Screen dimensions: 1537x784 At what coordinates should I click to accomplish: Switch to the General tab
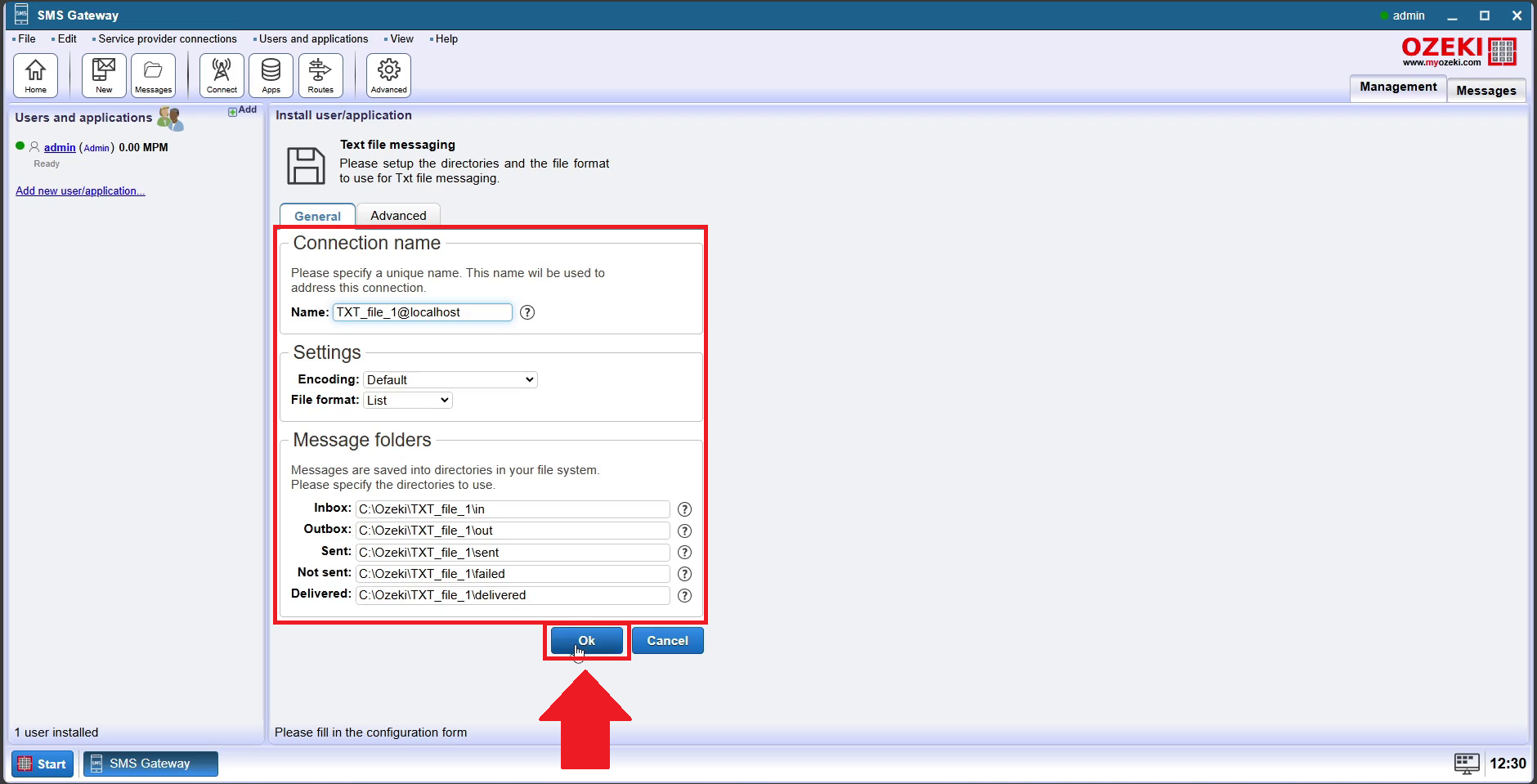coord(317,216)
